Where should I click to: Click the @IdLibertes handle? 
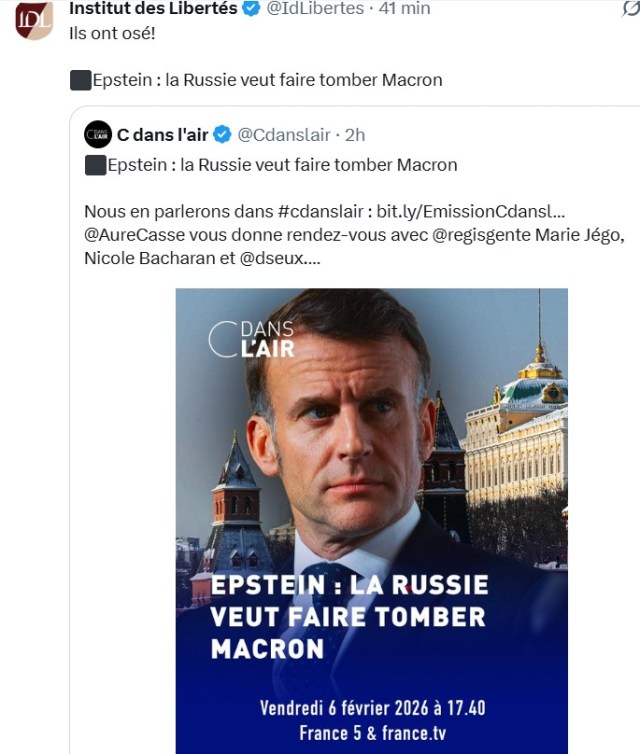314,9
